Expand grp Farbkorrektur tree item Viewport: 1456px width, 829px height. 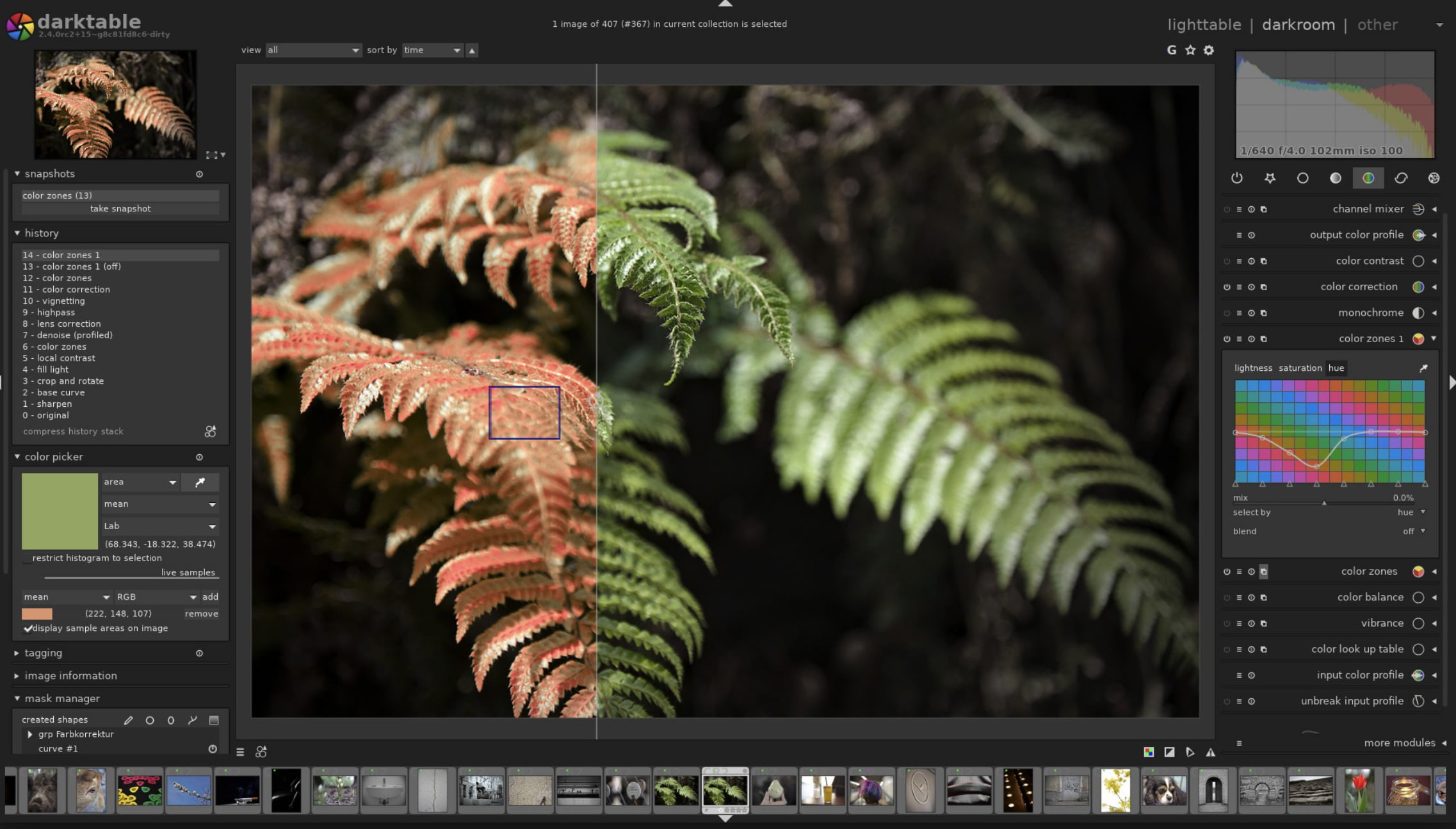point(29,734)
